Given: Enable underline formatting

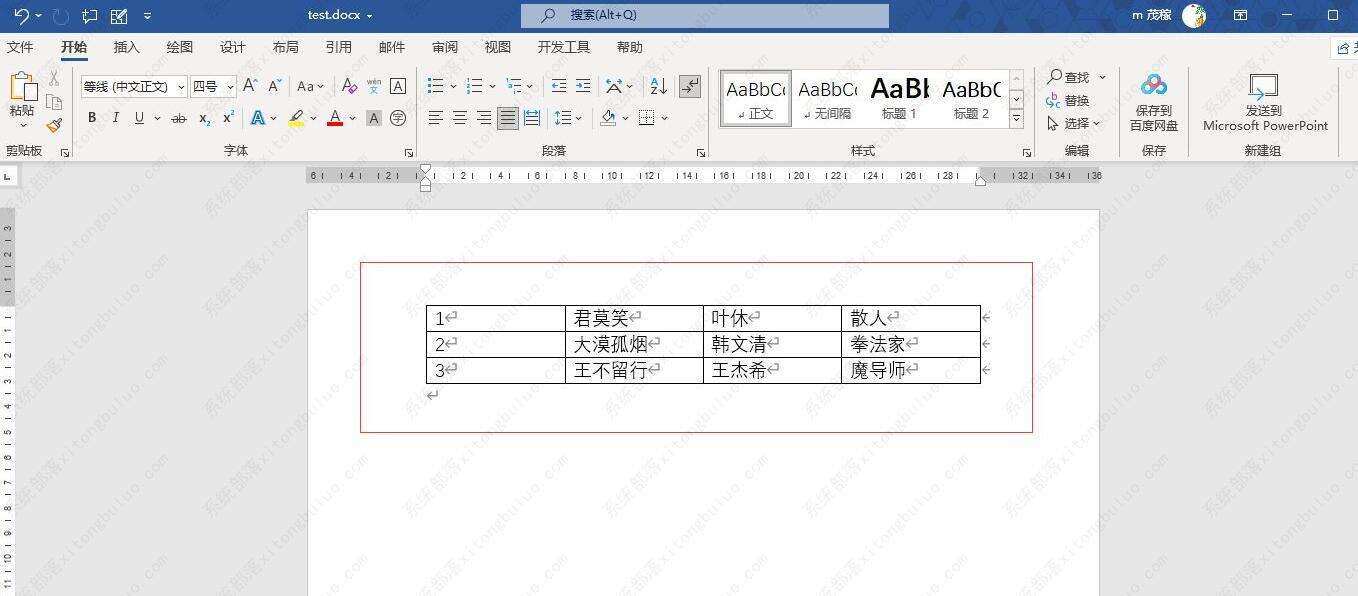Looking at the screenshot, I should pos(138,117).
